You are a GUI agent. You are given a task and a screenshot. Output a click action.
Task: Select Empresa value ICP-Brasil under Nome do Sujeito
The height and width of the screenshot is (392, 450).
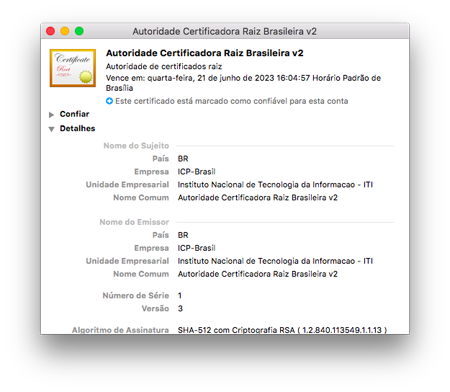coord(197,172)
